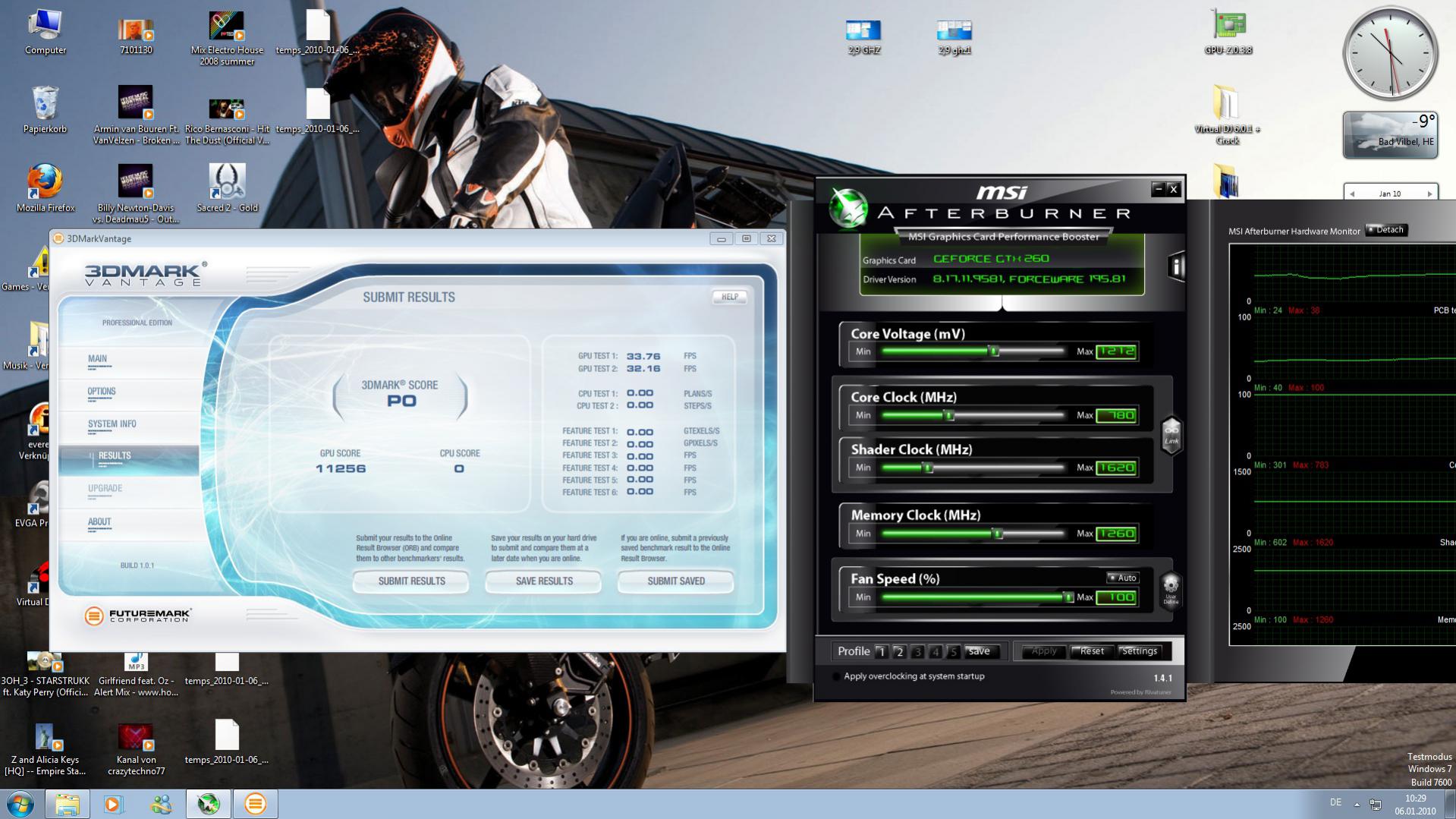Select the Rico Bernasconi video file icon
Screen dimensions: 1456x819
coord(227,120)
